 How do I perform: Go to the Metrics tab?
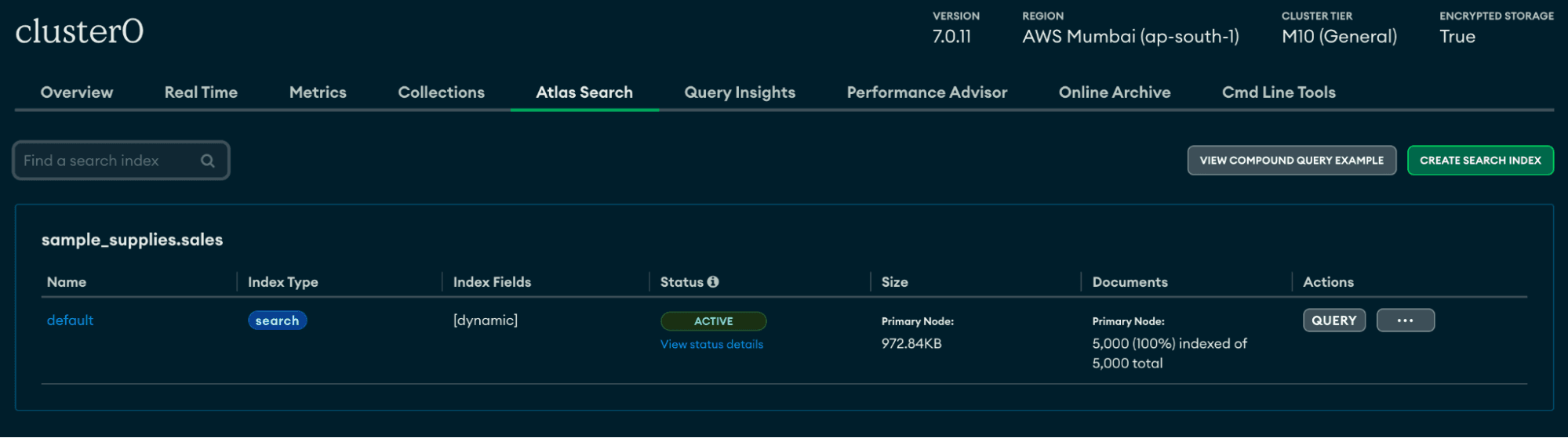(318, 92)
